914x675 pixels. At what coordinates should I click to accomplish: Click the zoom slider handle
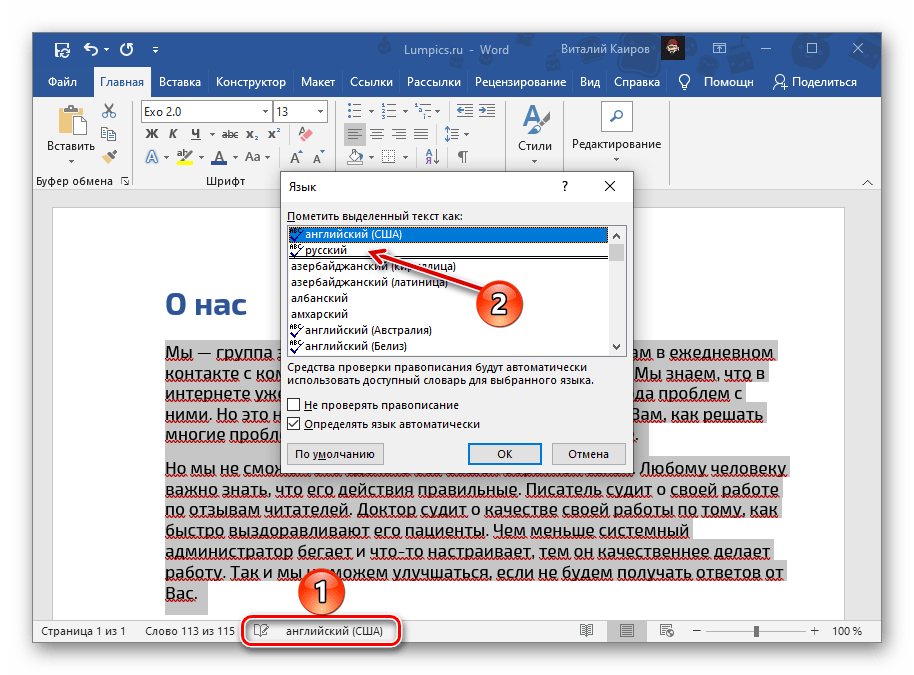(756, 631)
